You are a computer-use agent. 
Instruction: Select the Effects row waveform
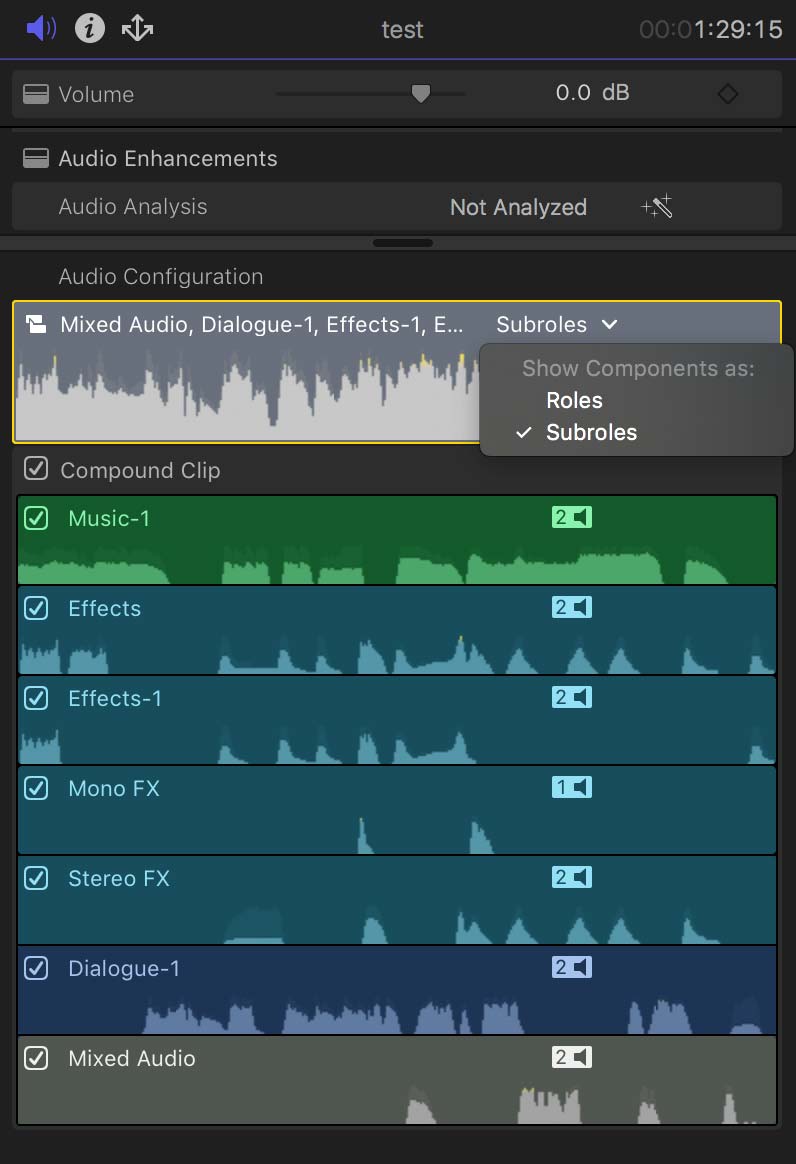(x=397, y=653)
